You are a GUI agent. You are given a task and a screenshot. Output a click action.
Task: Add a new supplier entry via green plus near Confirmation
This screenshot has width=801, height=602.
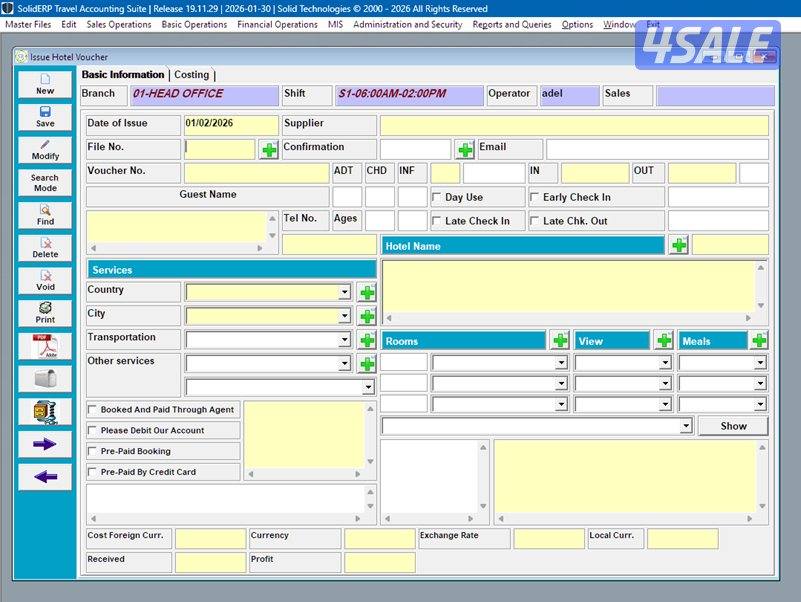(465, 148)
